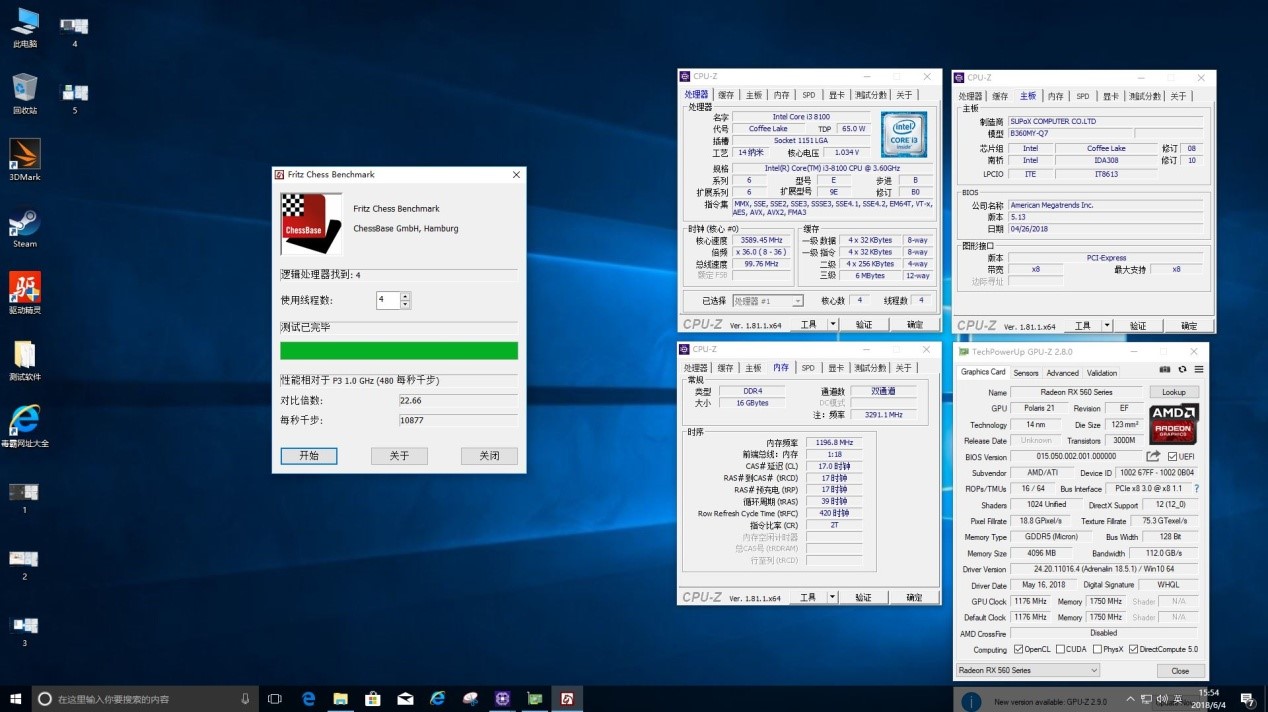
Task: Click the GPU-Z refresh icon
Action: pos(1183,369)
